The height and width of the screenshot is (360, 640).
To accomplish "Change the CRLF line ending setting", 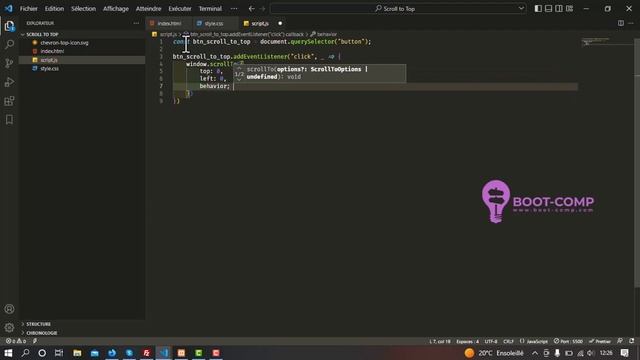I will click(x=508, y=341).
